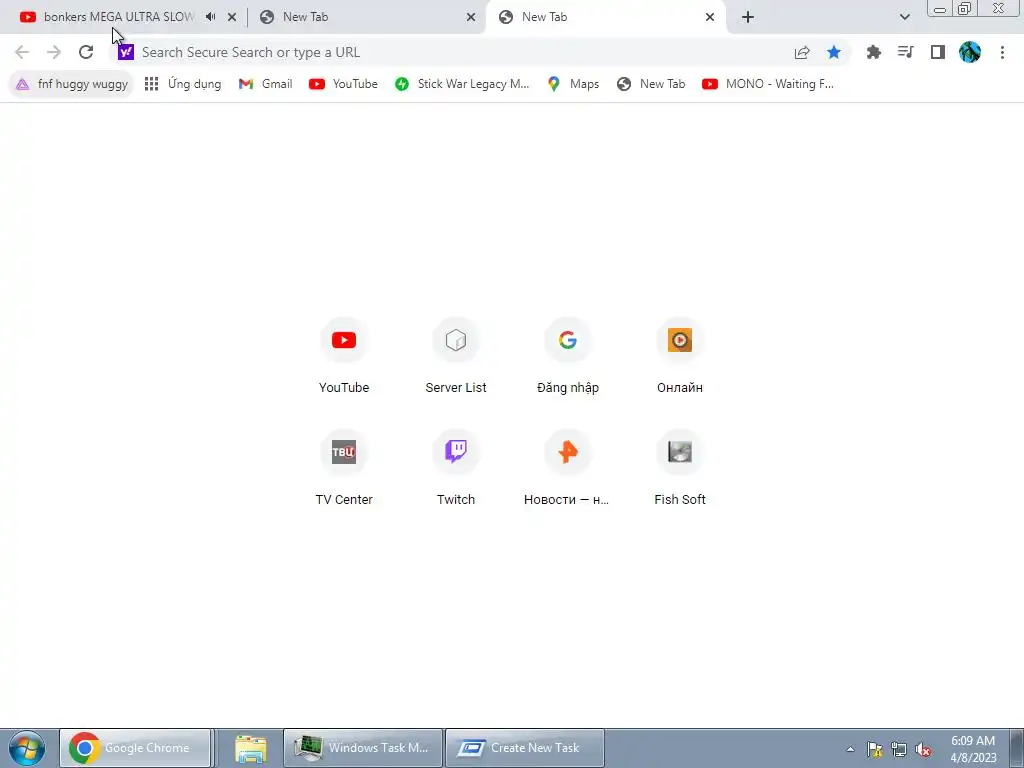
Task: Open the YouTube bookmark in bookmarks bar
Action: coord(344,84)
